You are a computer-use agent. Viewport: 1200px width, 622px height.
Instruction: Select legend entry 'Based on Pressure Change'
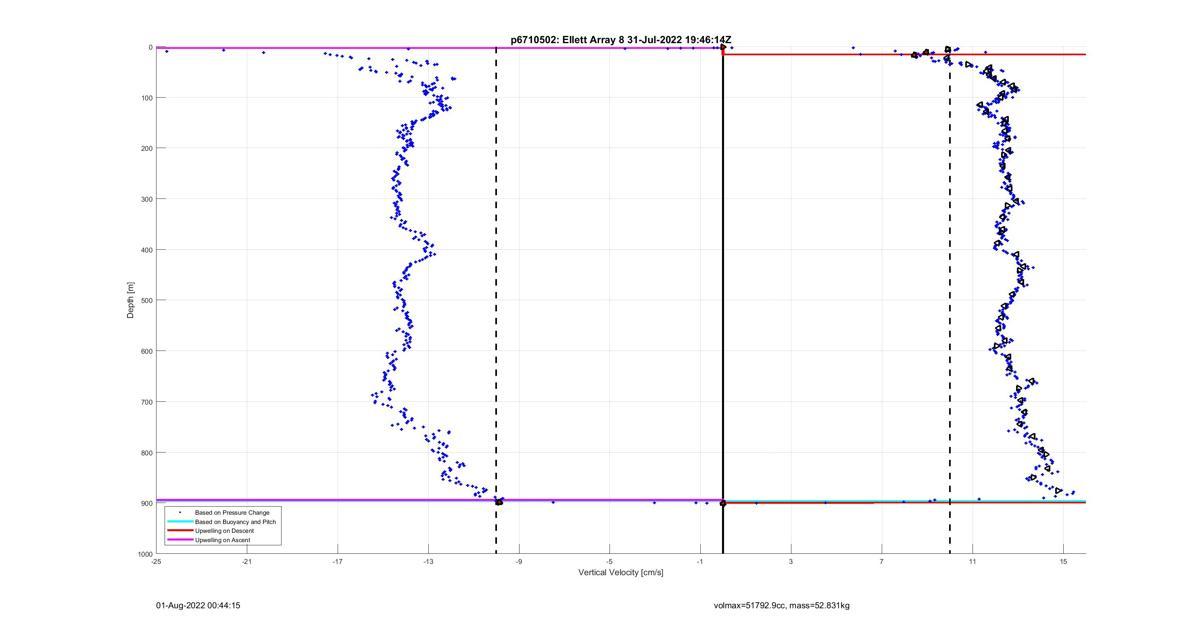[x=232, y=513]
